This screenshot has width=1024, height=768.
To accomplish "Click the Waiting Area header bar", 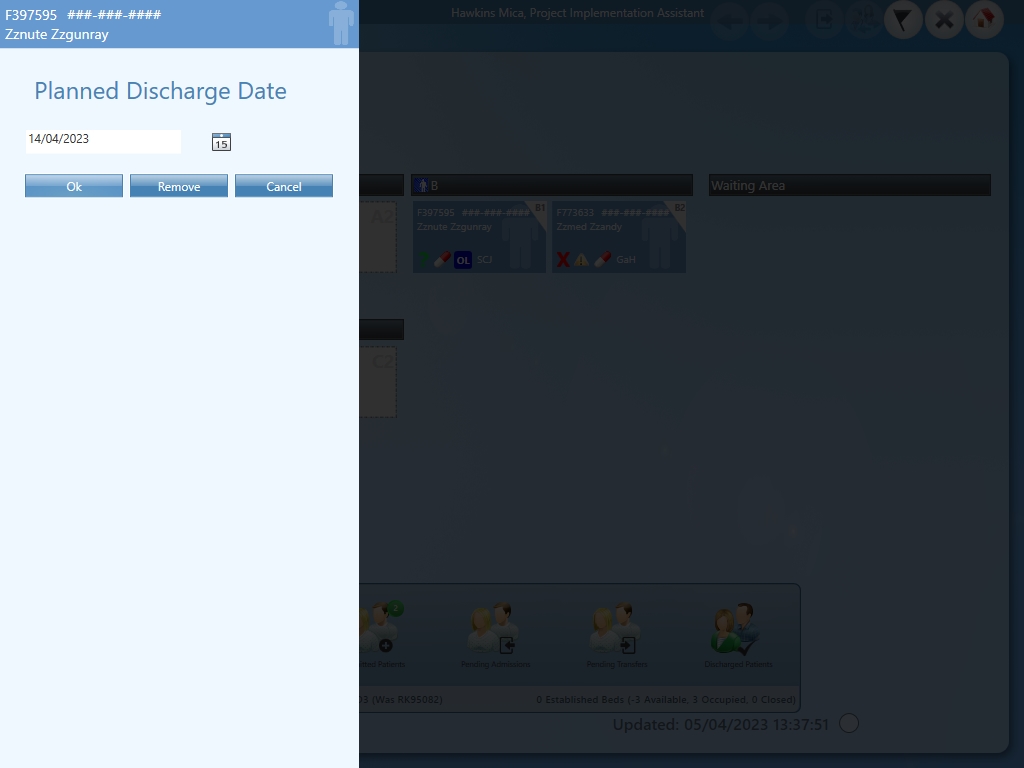I will coord(850,185).
